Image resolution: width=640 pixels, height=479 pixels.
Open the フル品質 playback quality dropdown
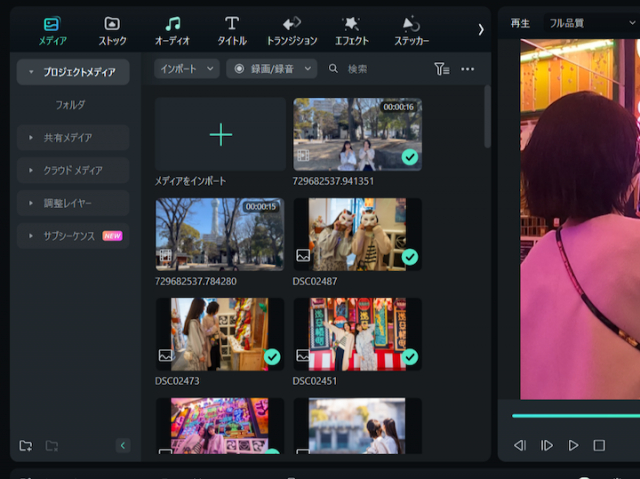point(592,23)
